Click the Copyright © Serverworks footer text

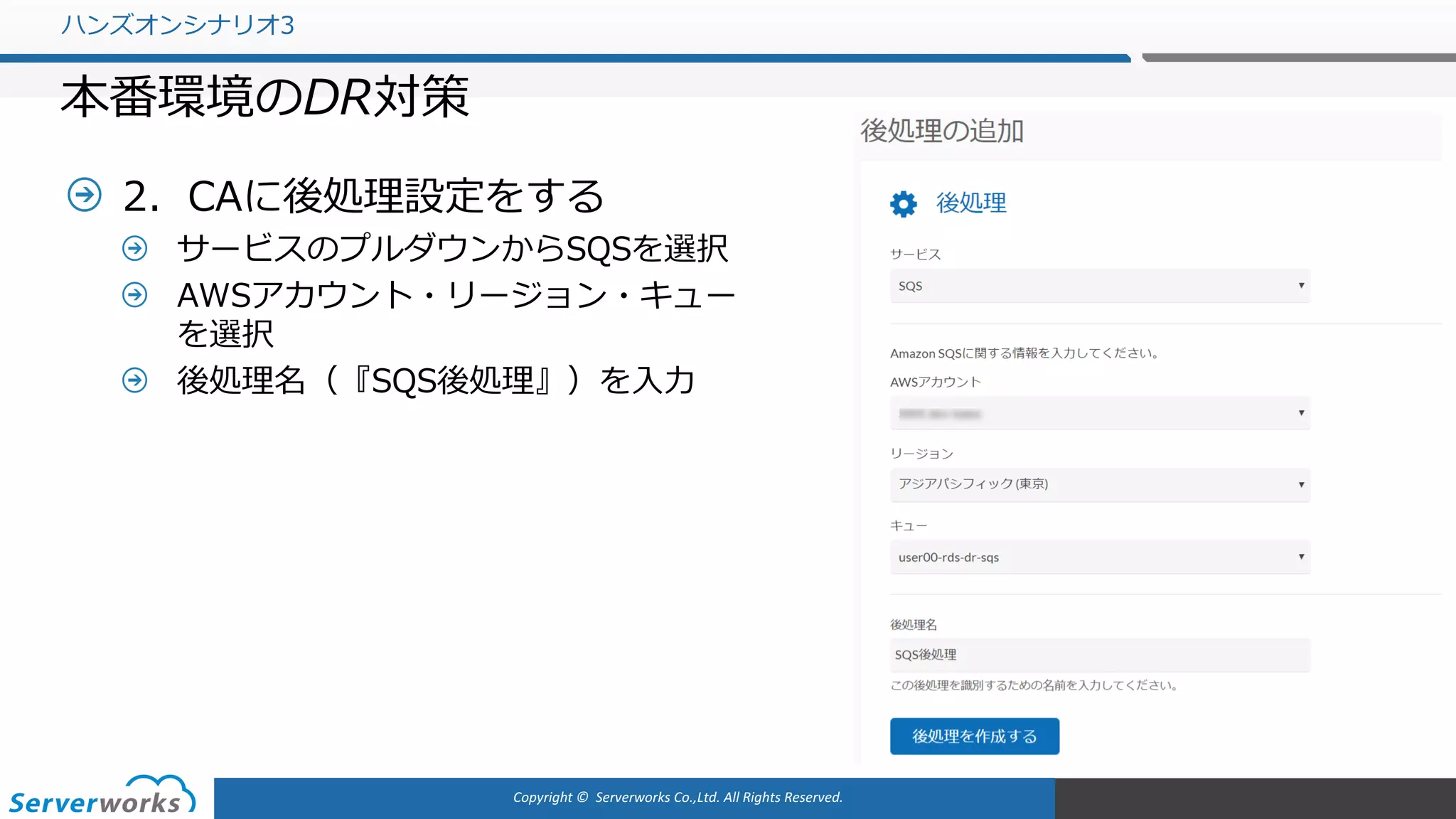(x=678, y=798)
